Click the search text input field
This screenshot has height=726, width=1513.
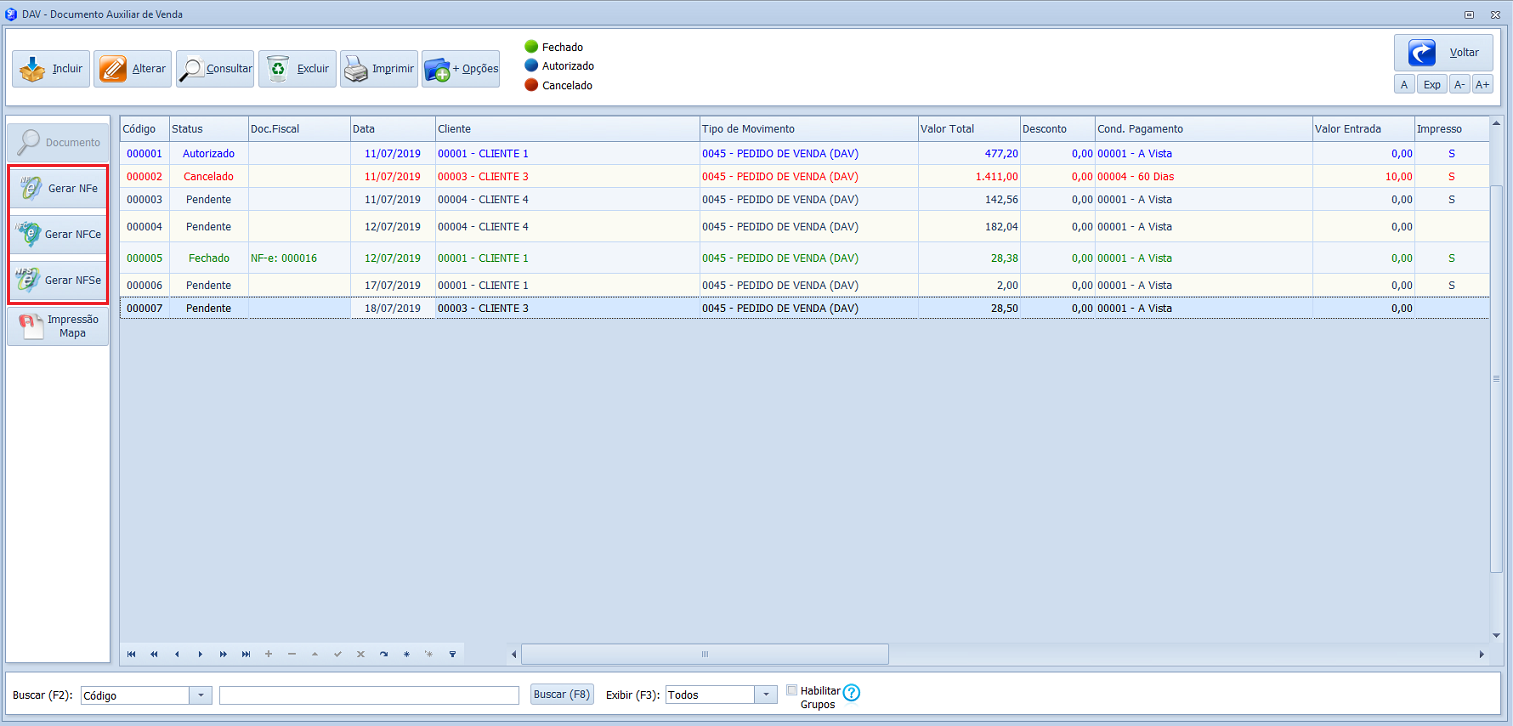pyautogui.click(x=369, y=695)
